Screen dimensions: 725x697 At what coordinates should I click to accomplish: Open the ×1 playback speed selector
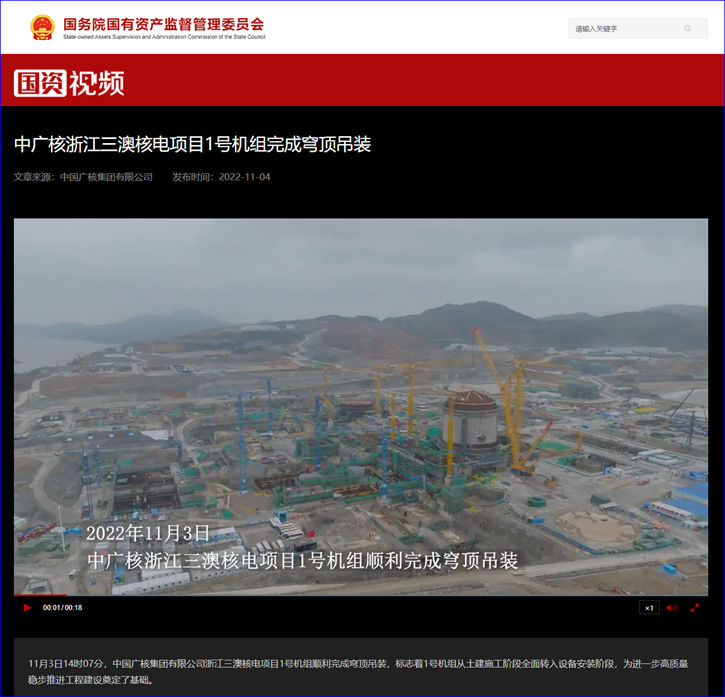[x=649, y=608]
